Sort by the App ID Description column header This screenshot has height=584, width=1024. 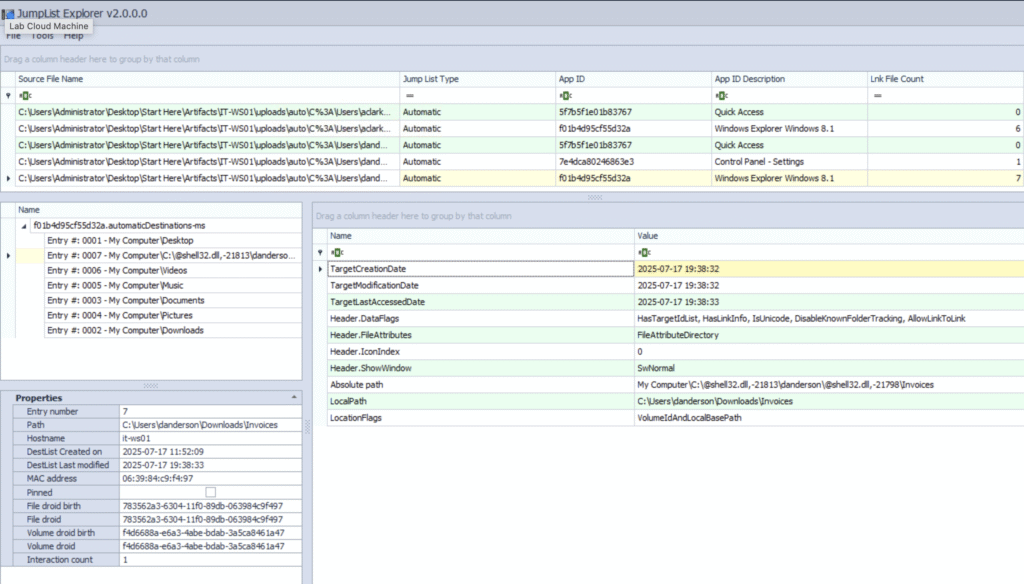750,78
